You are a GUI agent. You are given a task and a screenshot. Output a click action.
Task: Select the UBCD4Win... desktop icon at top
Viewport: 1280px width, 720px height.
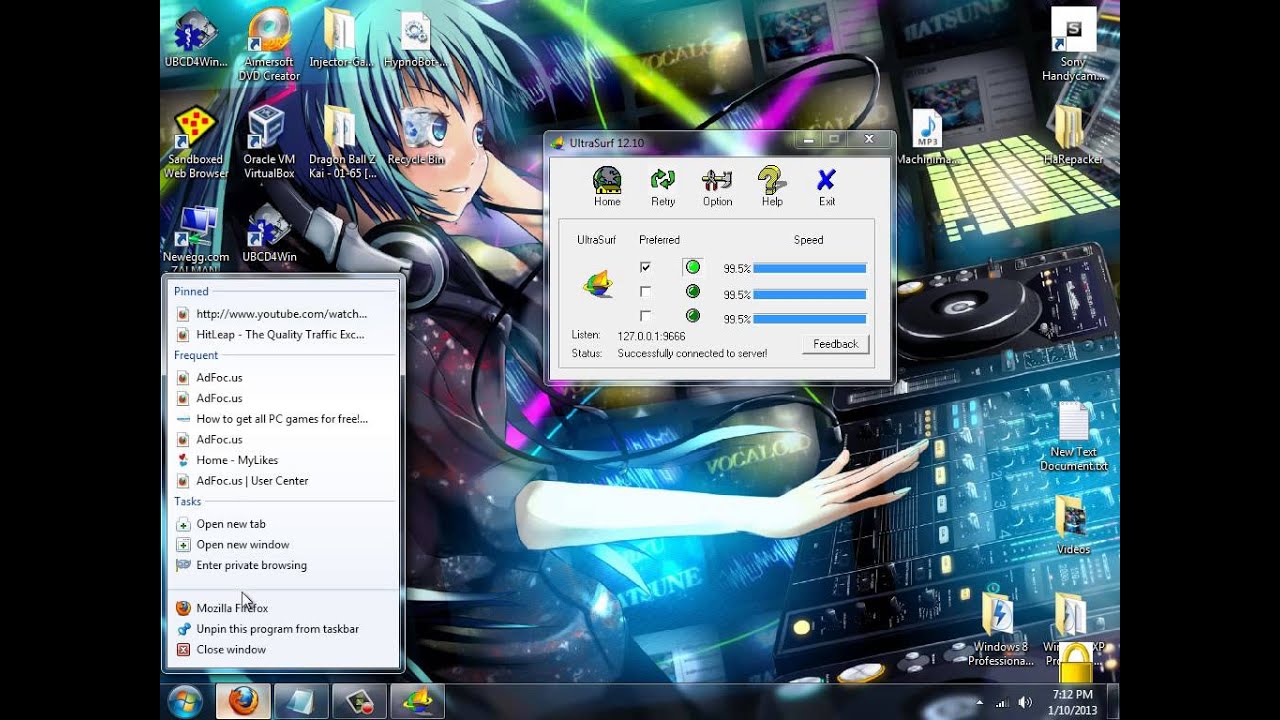click(x=195, y=39)
